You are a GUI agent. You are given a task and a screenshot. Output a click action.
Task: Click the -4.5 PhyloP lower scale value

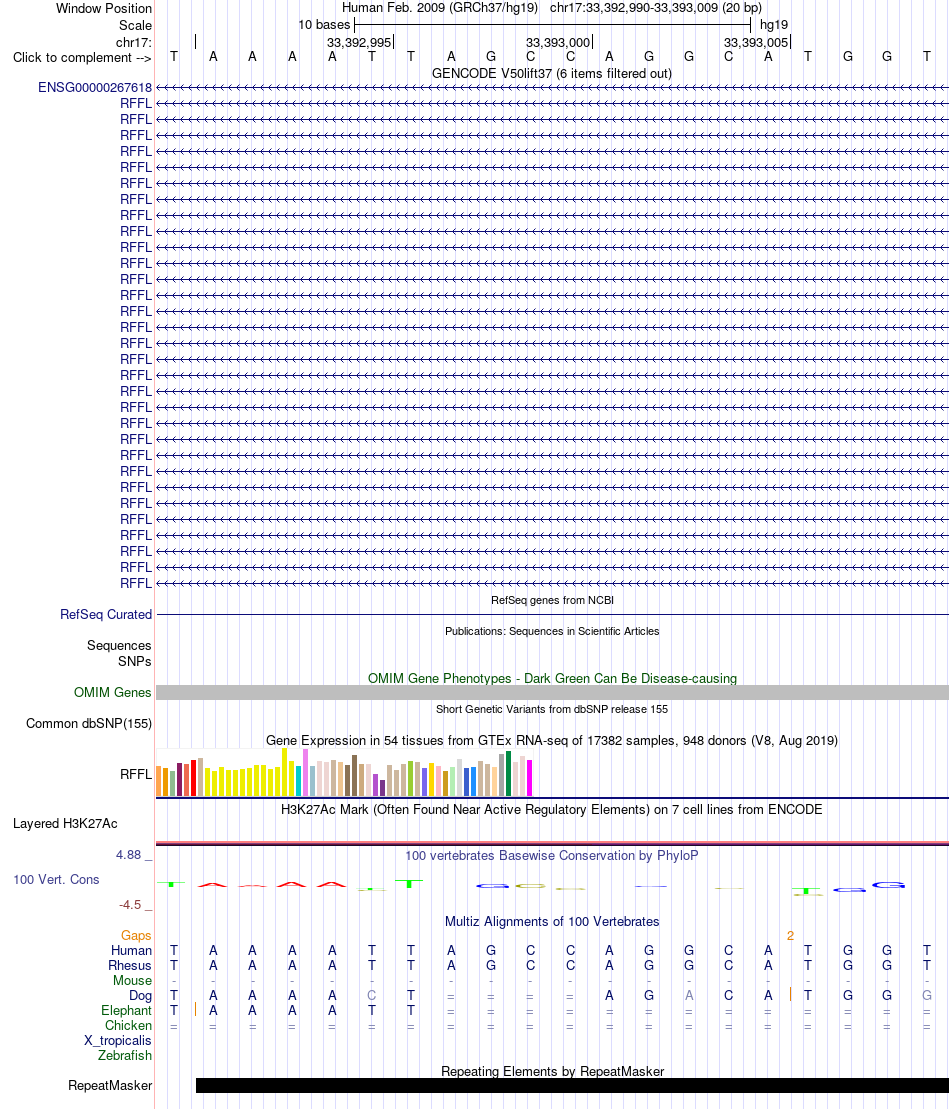pyautogui.click(x=130, y=905)
